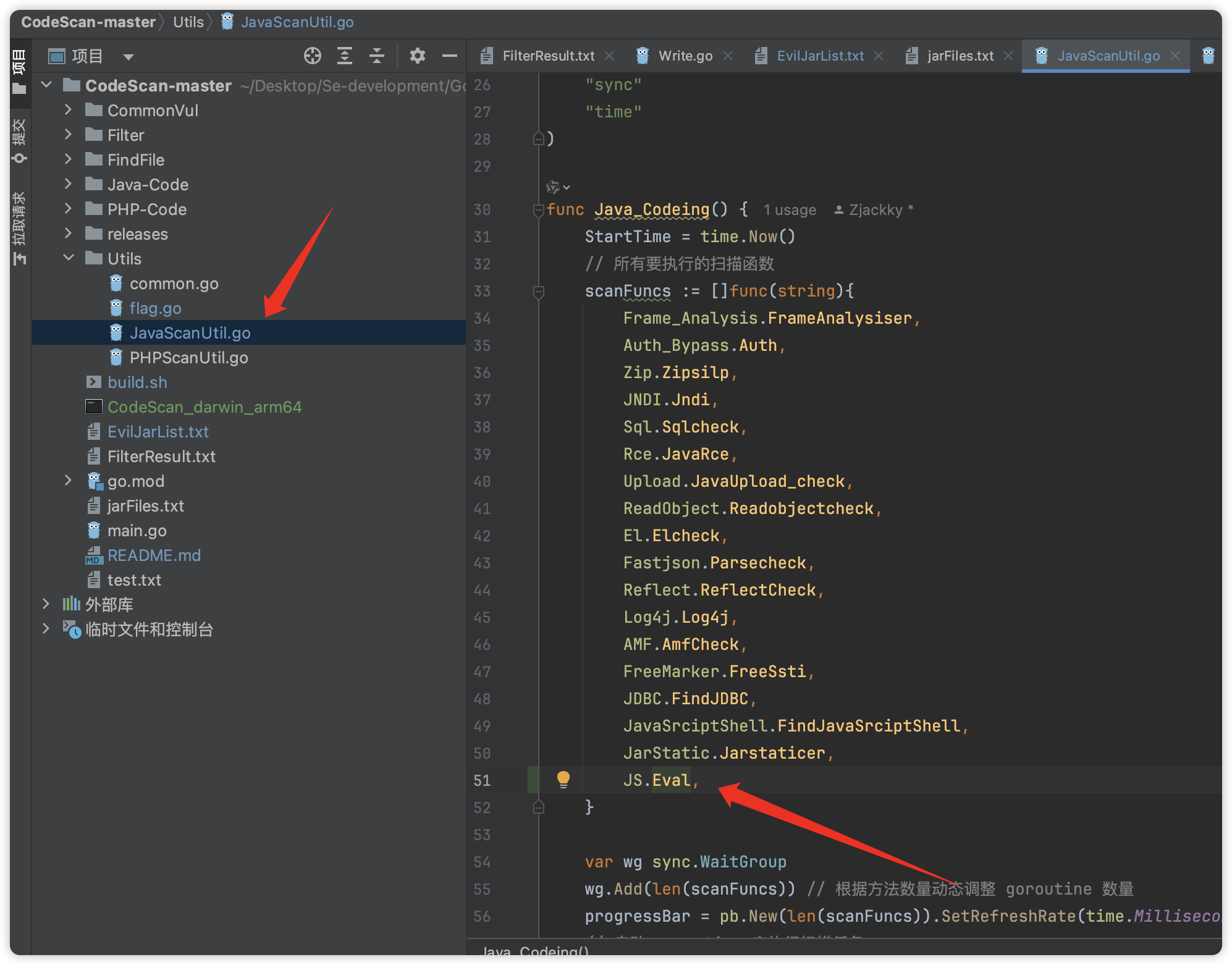Expand the PHP-Code folder

tap(69, 209)
